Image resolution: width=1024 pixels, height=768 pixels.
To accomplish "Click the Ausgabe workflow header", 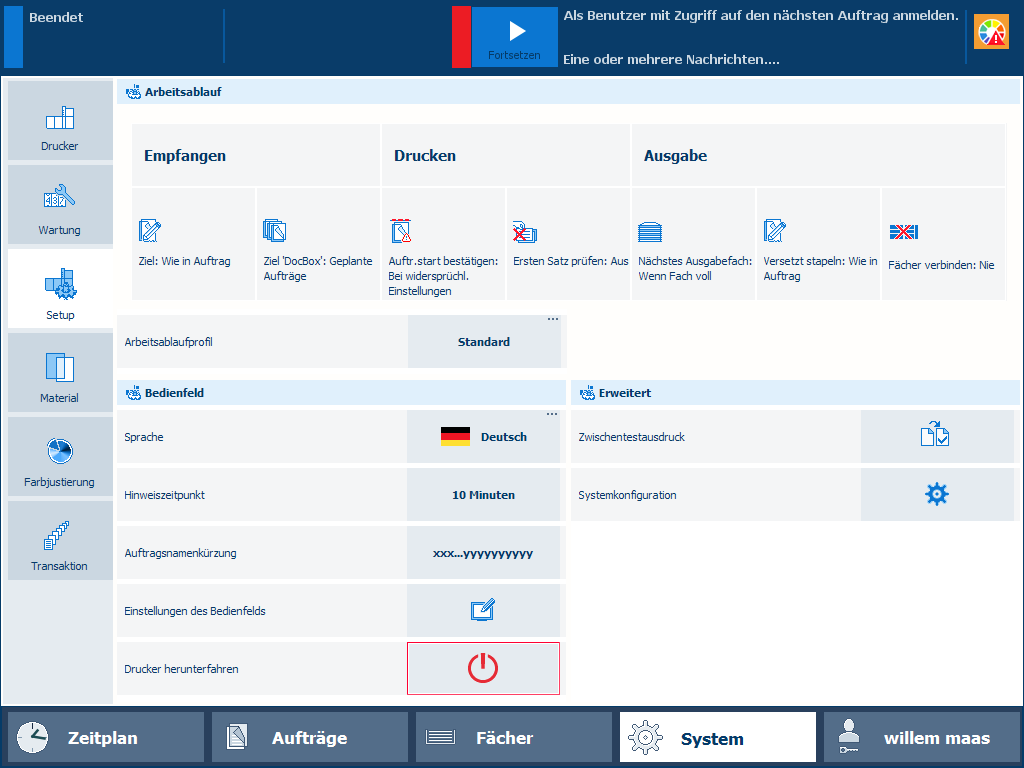I will [x=818, y=155].
